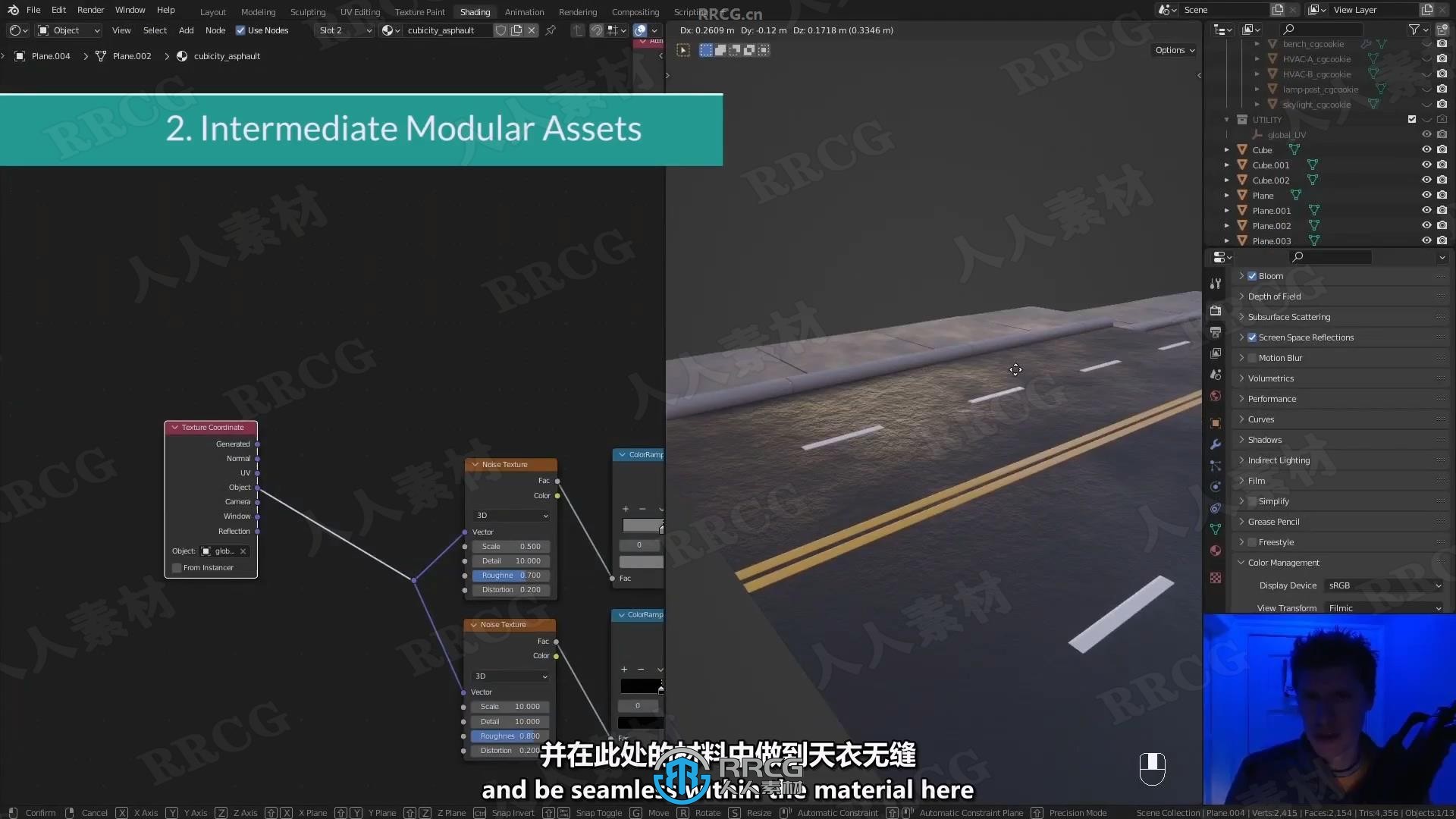Viewport: 1456px width, 819px height.
Task: Switch to the UV Editing workspace tab
Action: point(360,12)
